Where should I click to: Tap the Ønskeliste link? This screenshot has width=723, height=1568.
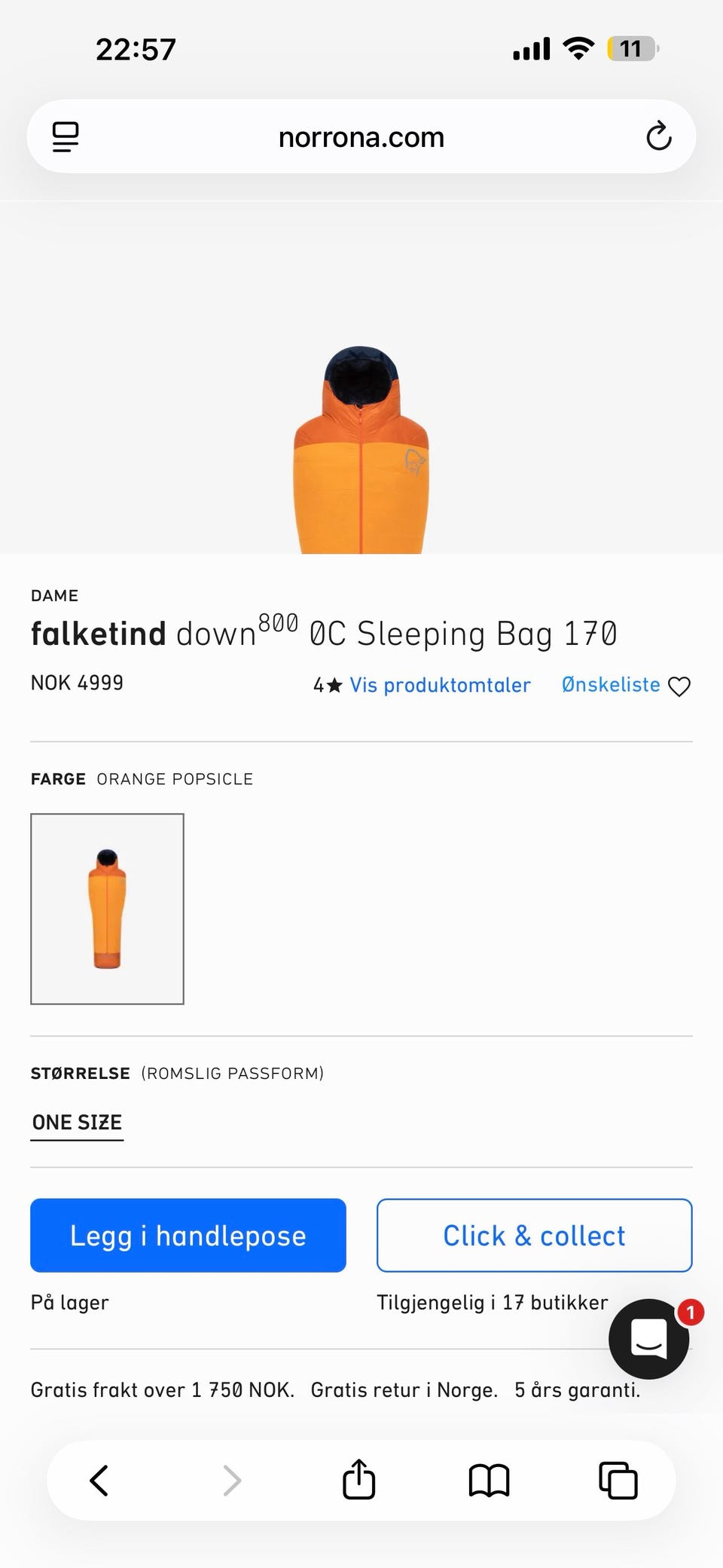[611, 685]
